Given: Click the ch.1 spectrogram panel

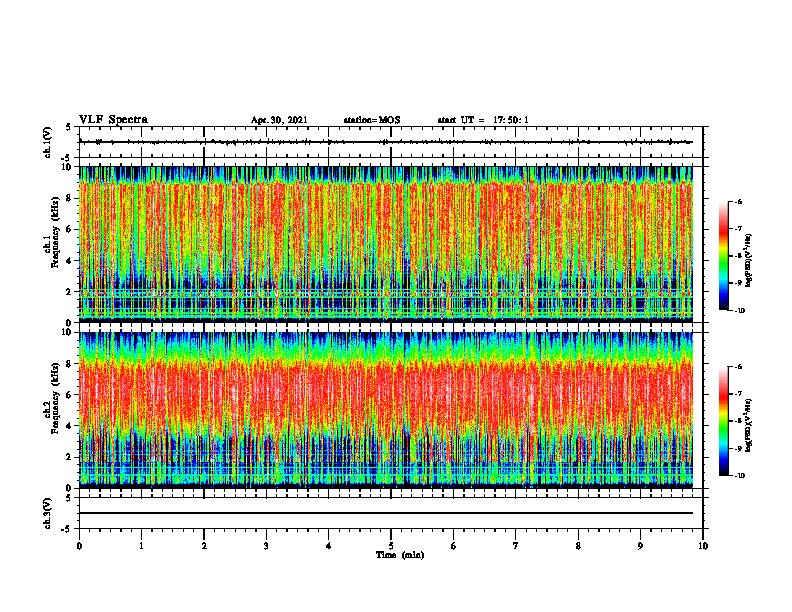Looking at the screenshot, I should coord(386,244).
